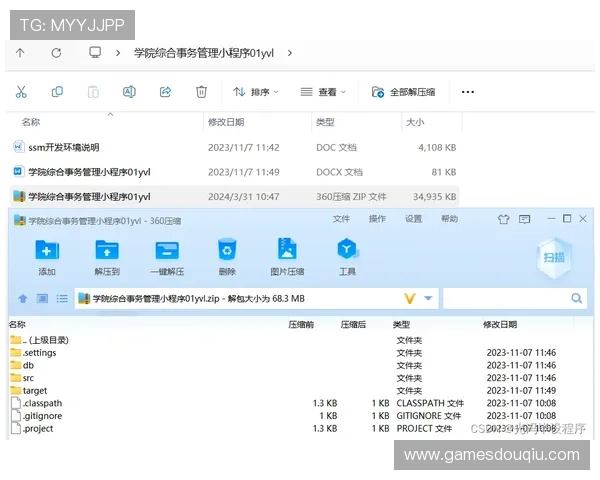Click the search magnifier icon in 360压缩
This screenshot has height=480, width=600.
pyautogui.click(x=577, y=298)
